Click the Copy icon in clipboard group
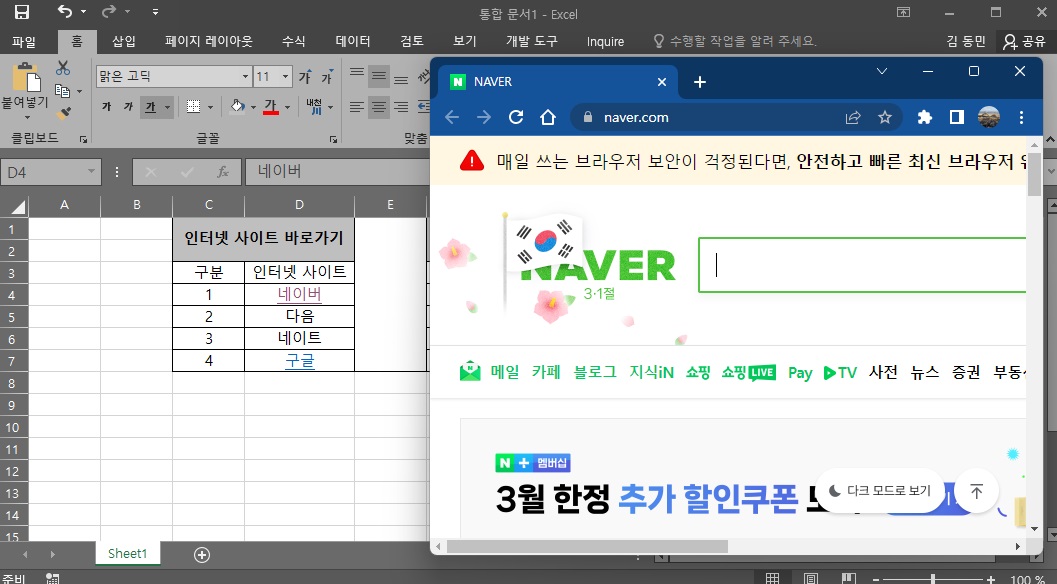 tap(62, 90)
